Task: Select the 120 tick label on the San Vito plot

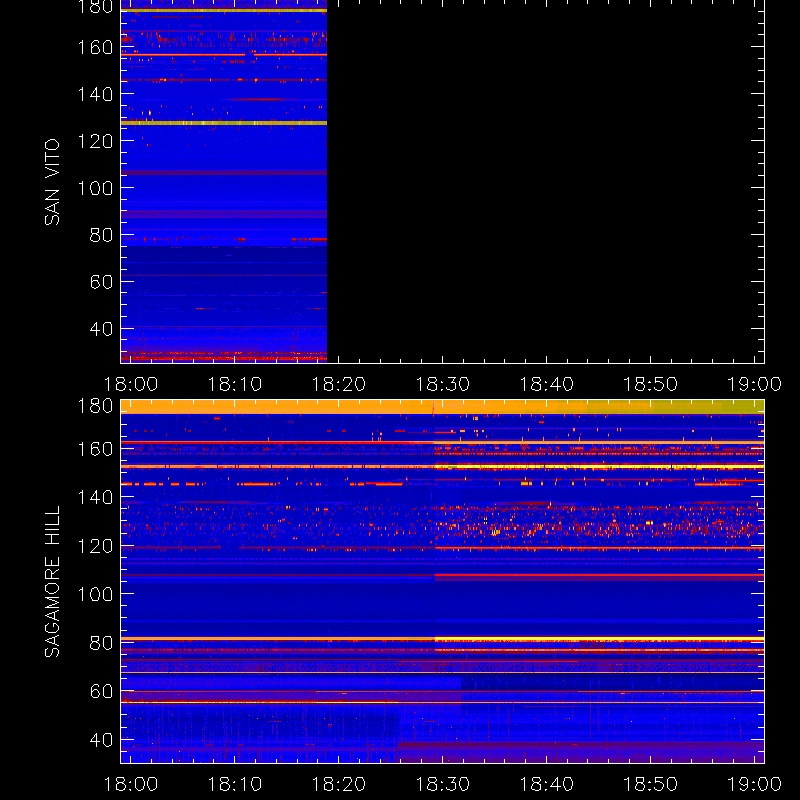Action: pyautogui.click(x=95, y=141)
